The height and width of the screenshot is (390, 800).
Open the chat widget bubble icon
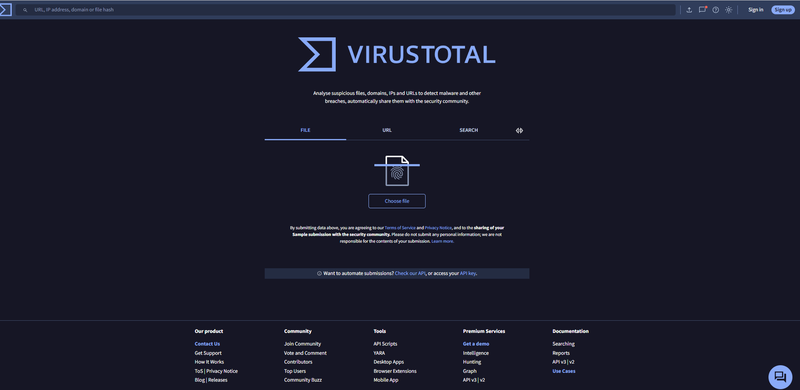point(780,377)
